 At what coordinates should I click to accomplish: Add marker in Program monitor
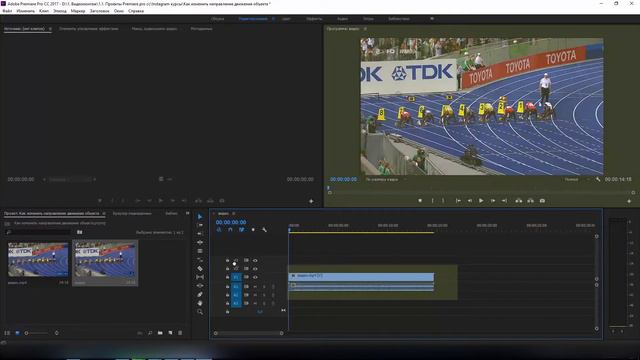tap(420, 201)
